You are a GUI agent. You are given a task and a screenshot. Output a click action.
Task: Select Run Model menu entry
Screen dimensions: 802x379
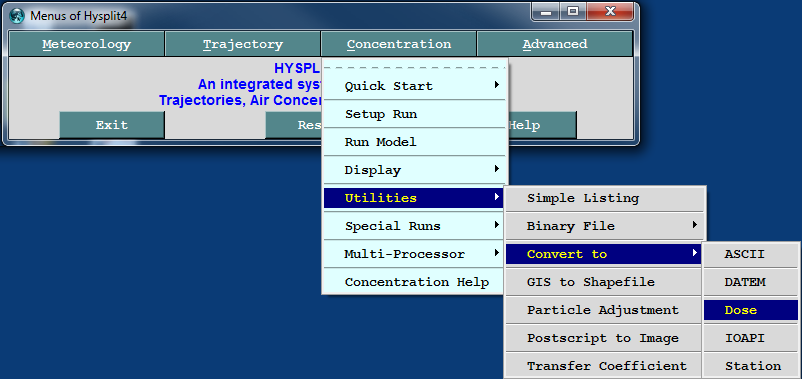pos(415,142)
